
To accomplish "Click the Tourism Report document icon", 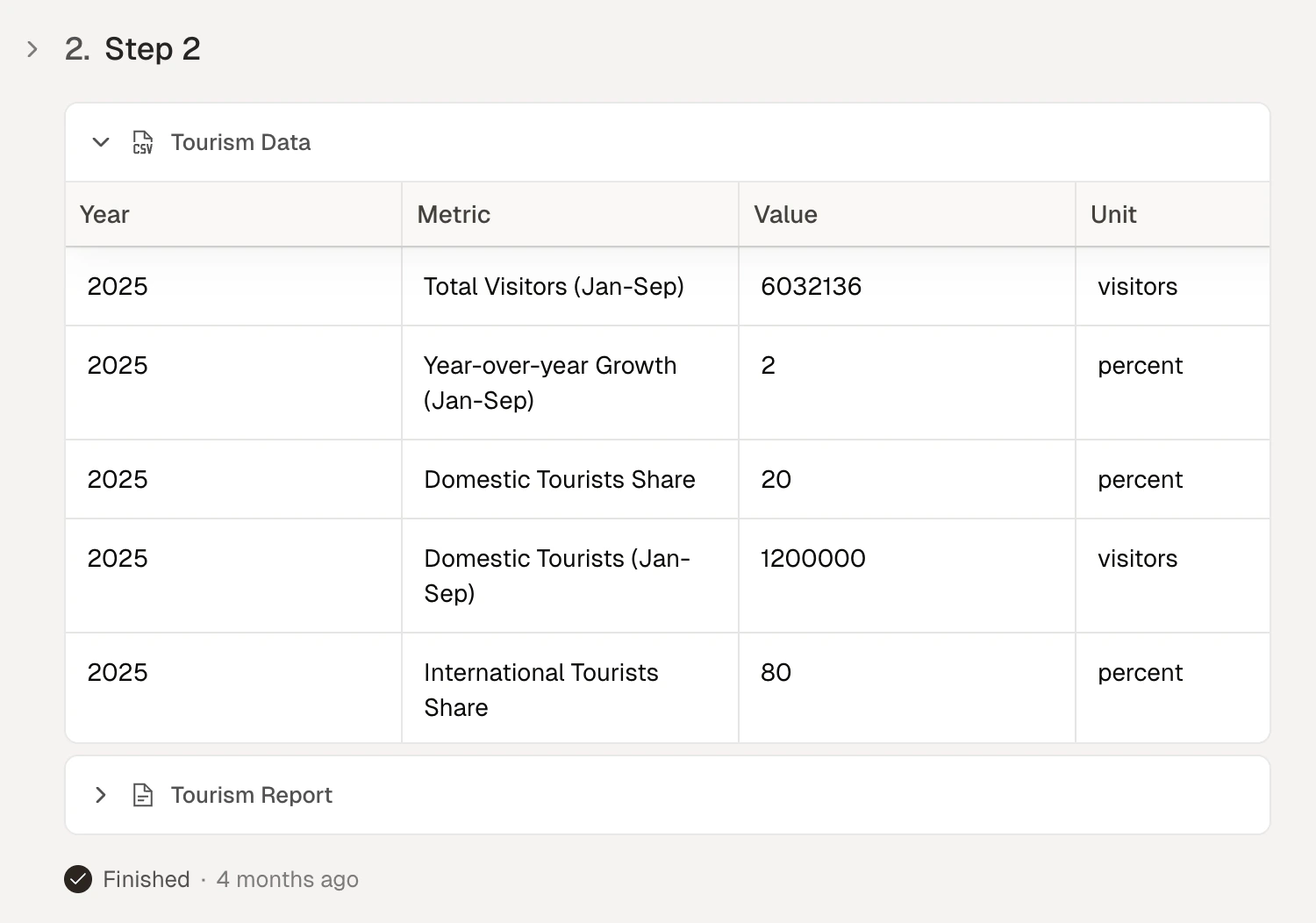I will [x=142, y=795].
